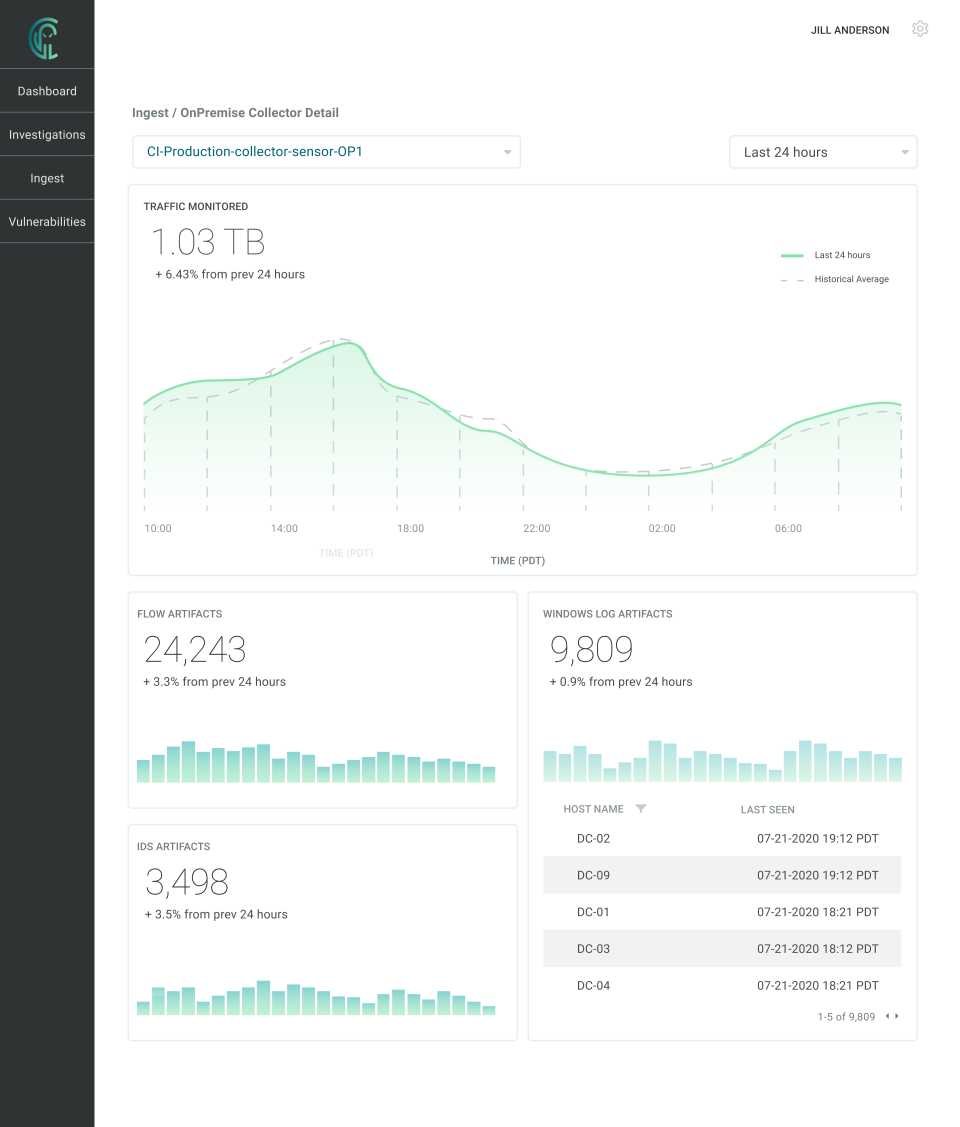Click the next page arrow in host table
The image size is (960, 1127).
[896, 1016]
